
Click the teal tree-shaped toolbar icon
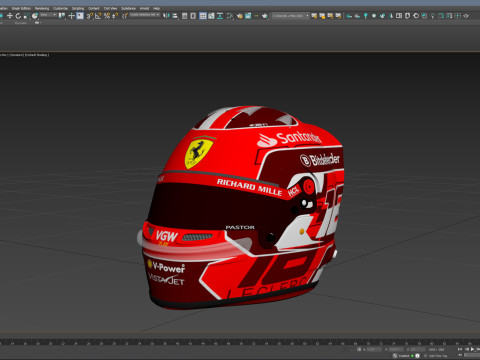click(366, 16)
